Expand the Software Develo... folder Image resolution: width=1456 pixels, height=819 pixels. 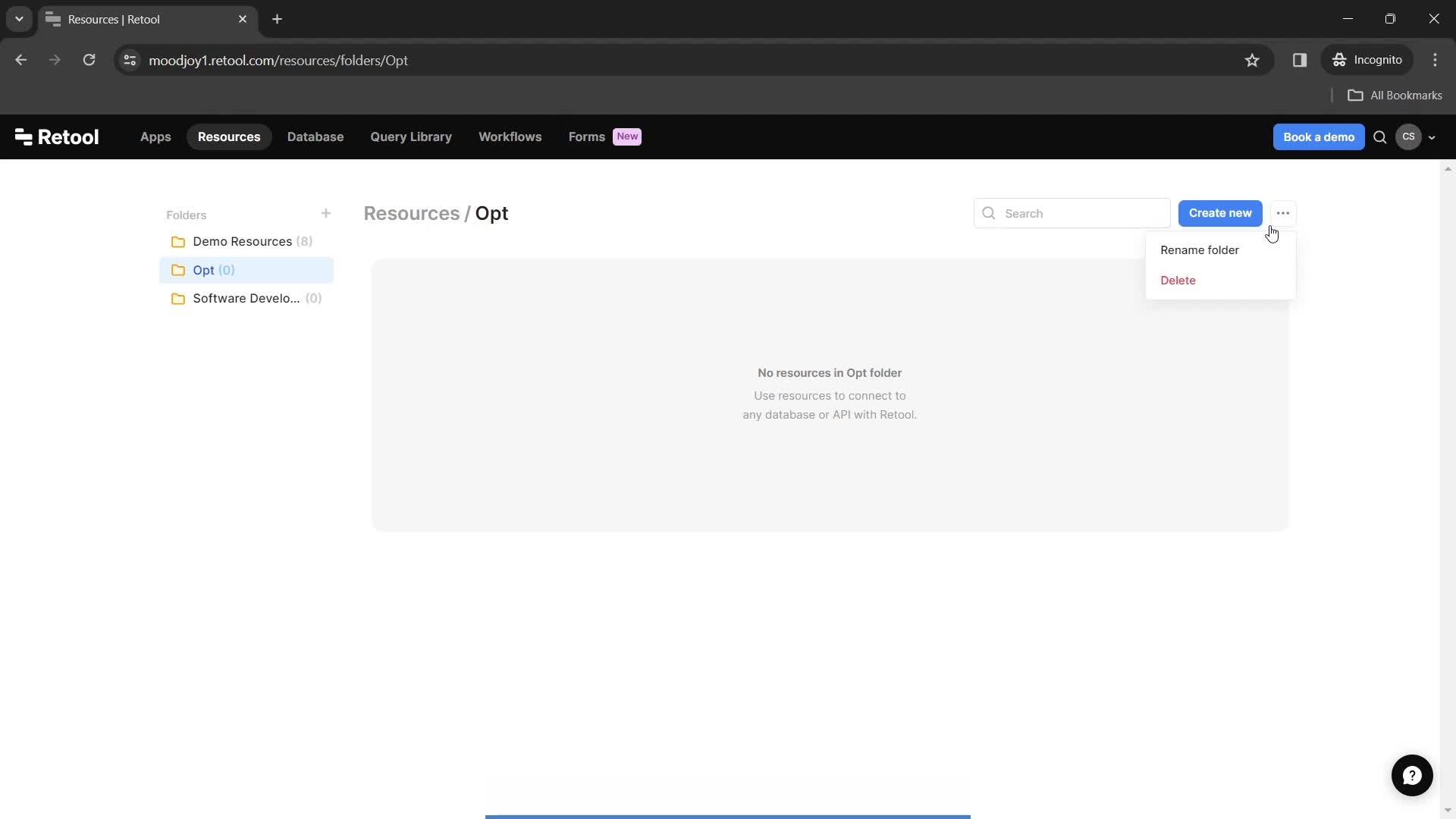[x=247, y=298]
